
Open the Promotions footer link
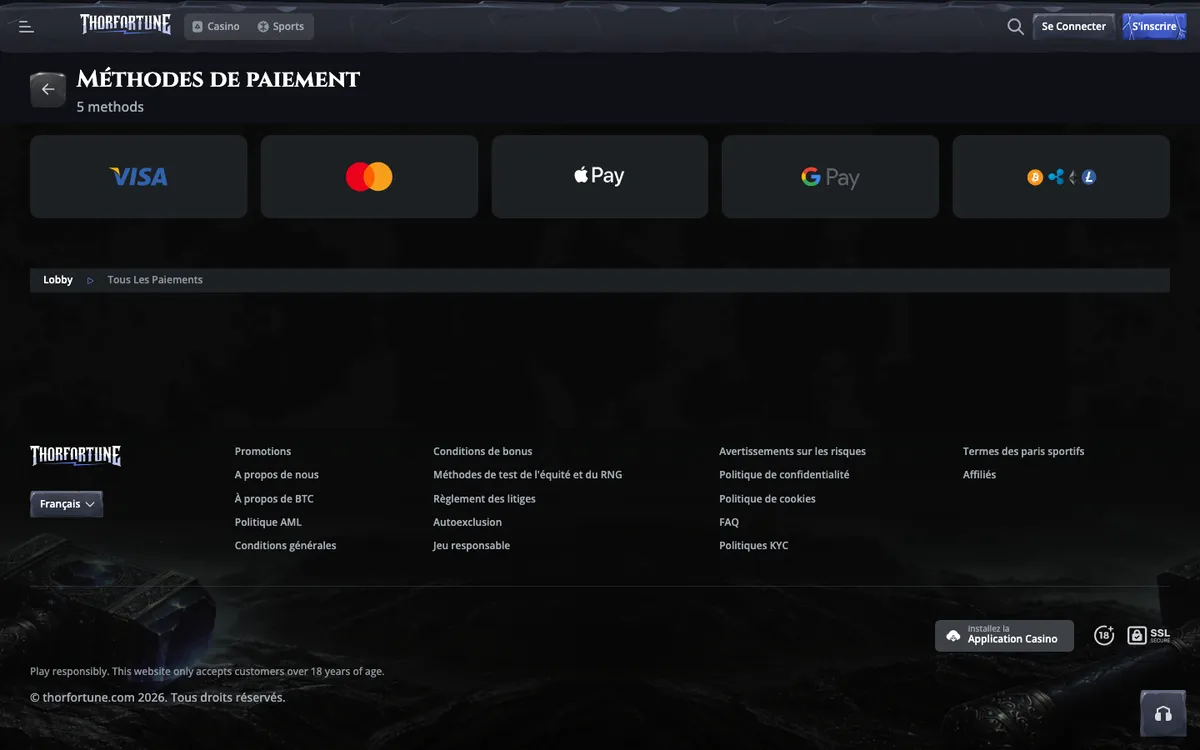(x=263, y=451)
